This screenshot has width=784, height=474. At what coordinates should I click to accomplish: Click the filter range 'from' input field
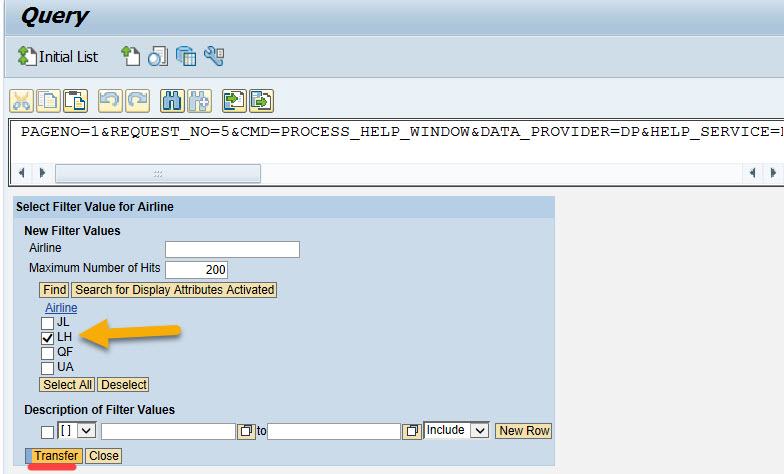168,431
